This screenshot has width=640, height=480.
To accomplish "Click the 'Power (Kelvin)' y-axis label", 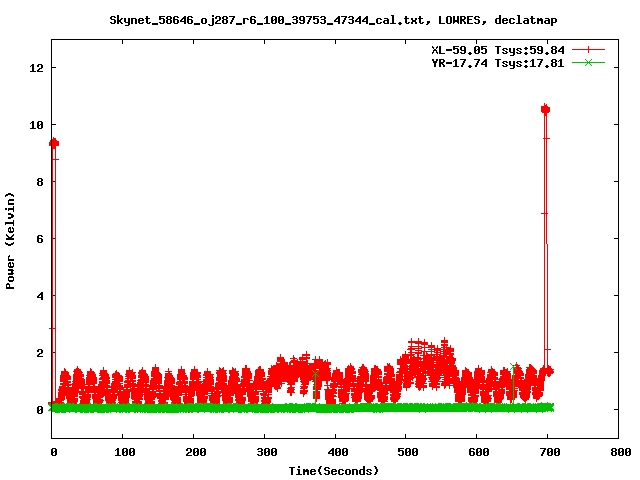I will coord(10,241).
